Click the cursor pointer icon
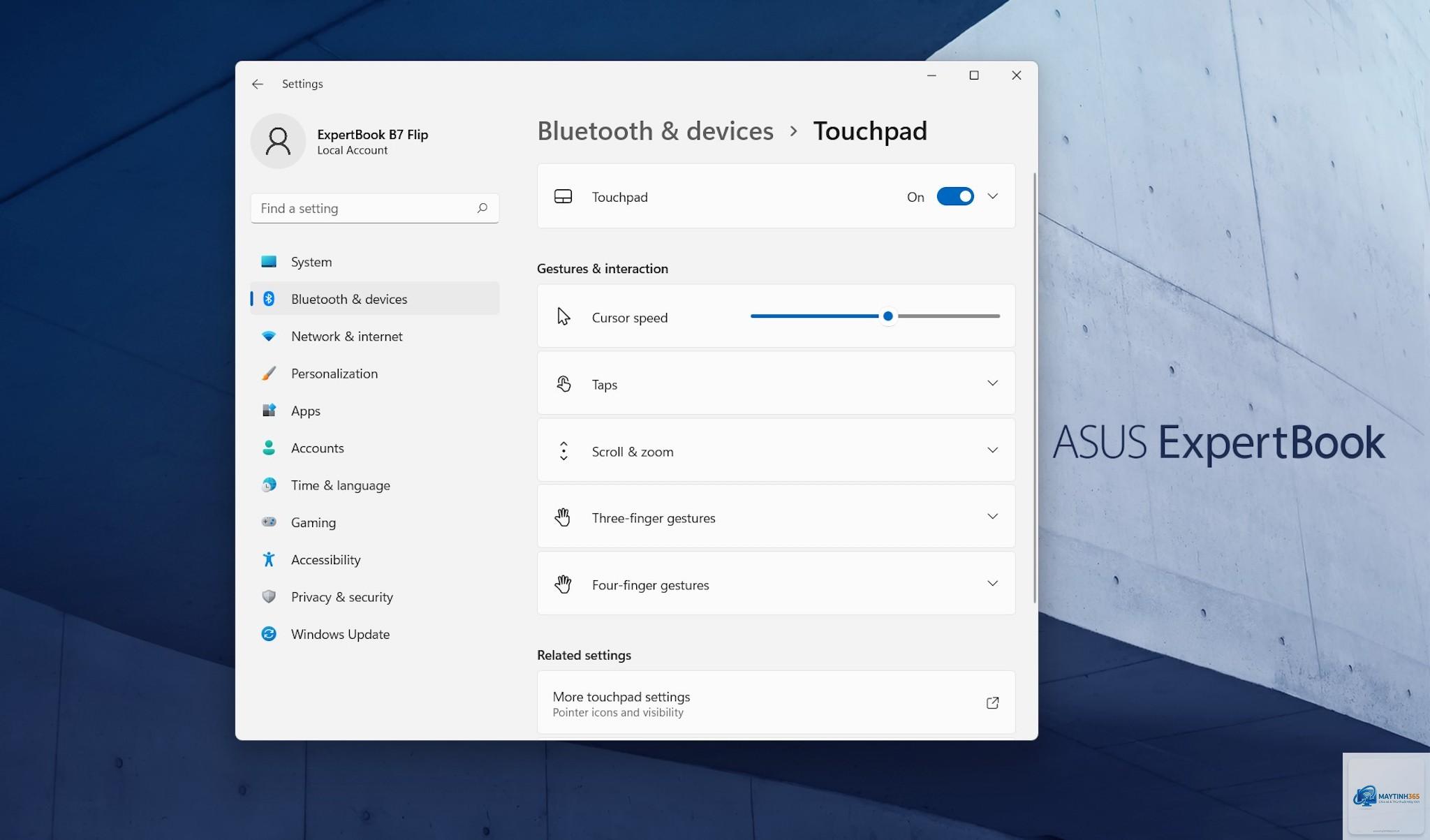Screen dimensions: 1430x840 [x=563, y=317]
